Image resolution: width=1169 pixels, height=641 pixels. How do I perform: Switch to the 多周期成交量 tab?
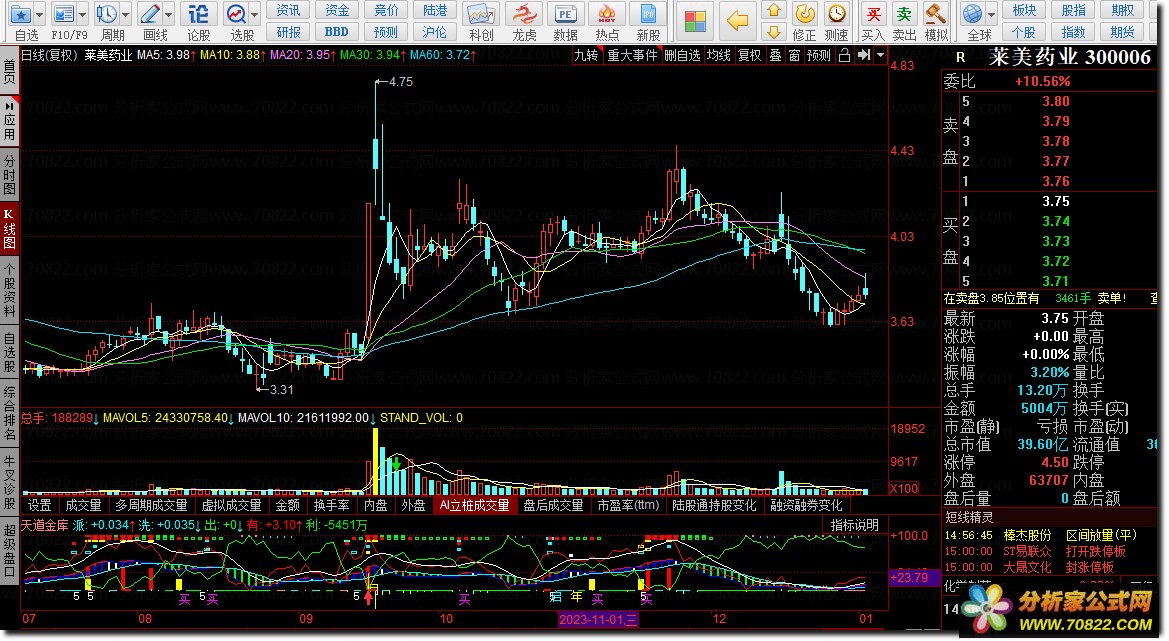click(151, 505)
